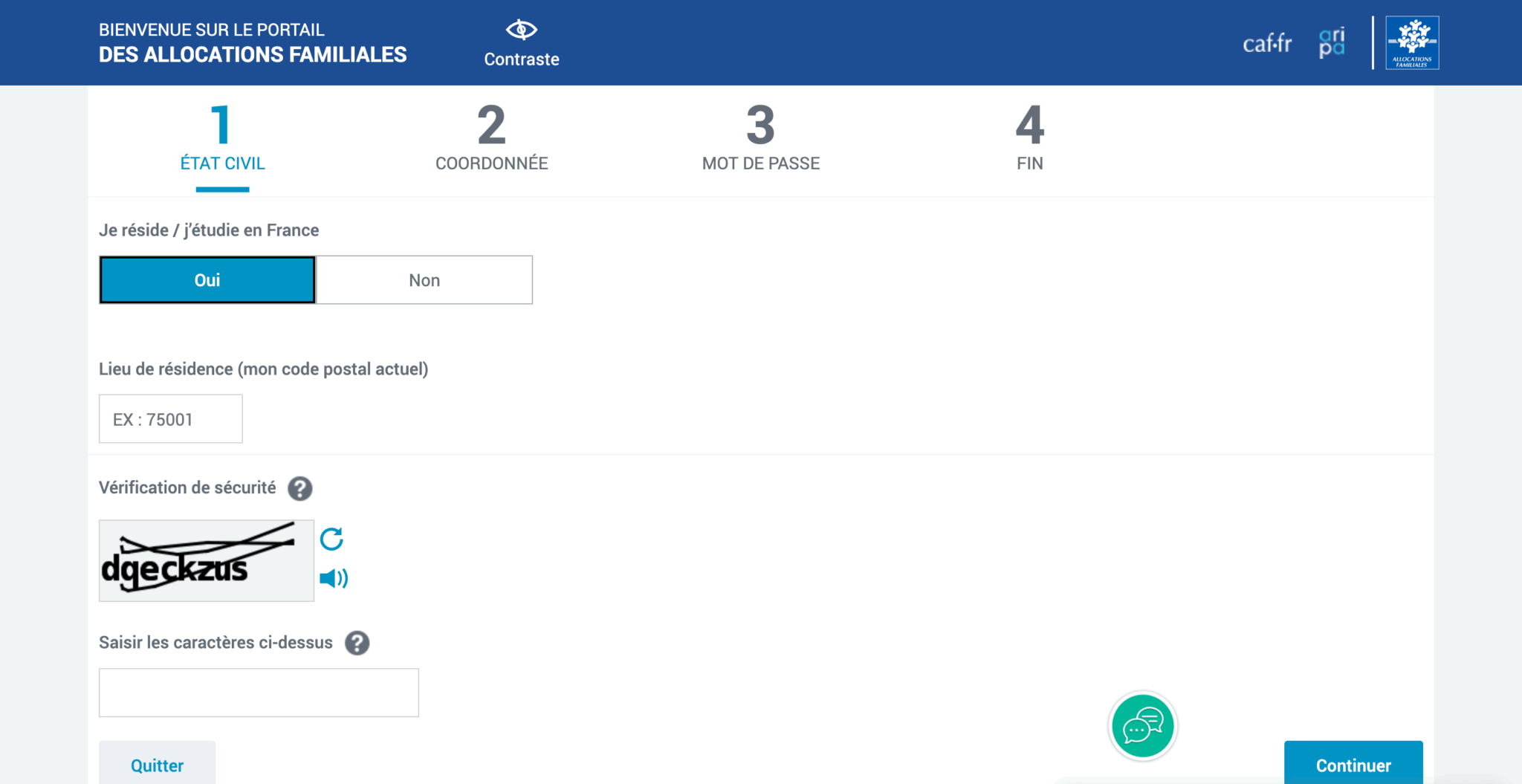Play the audio captcha speaker icon
This screenshot has width=1522, height=784.
tap(334, 578)
